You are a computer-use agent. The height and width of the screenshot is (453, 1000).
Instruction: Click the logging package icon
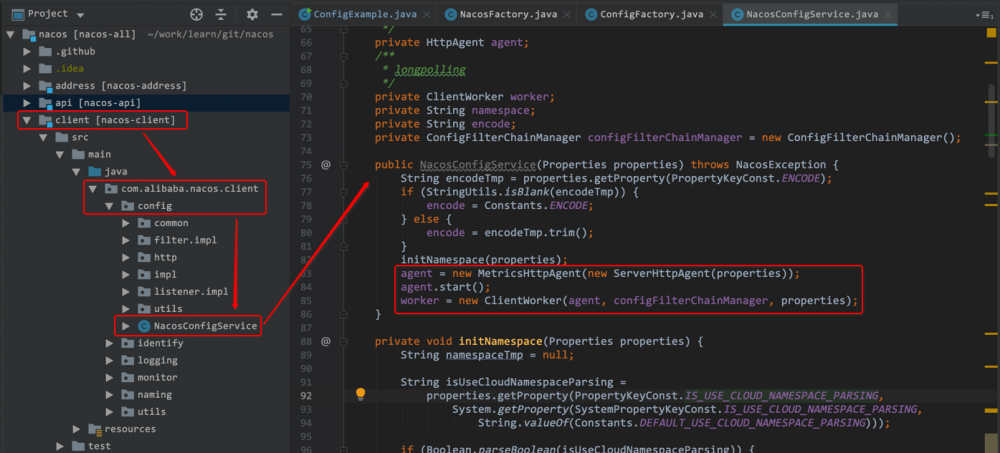128,360
